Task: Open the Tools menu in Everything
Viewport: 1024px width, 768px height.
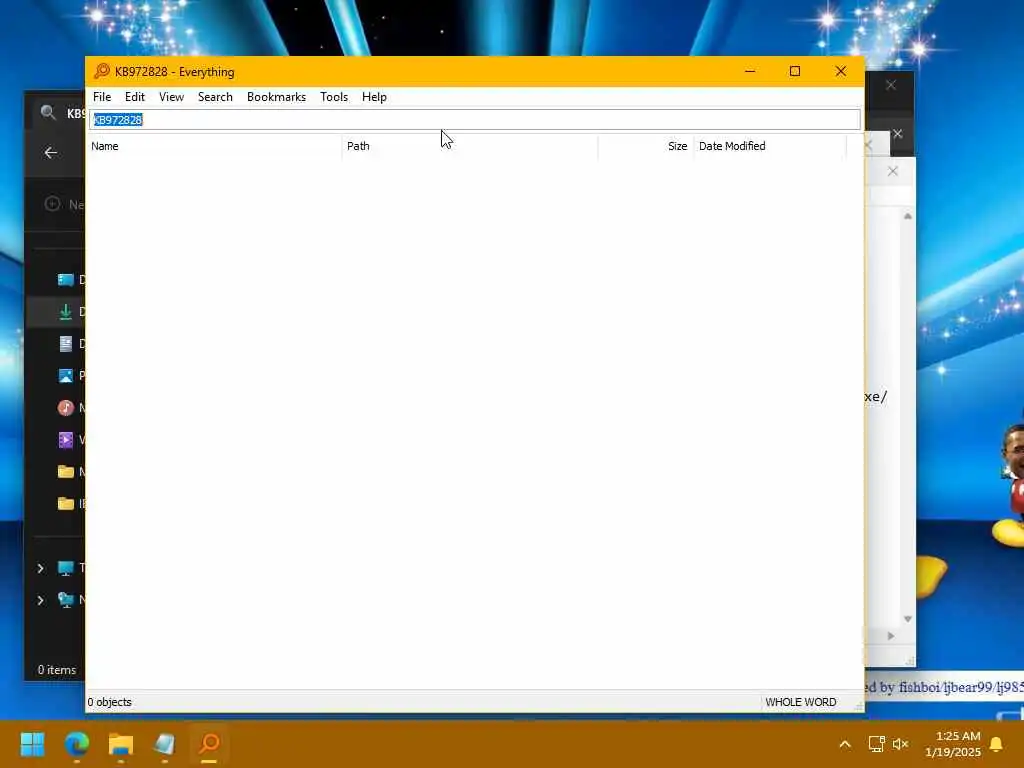Action: pos(334,97)
